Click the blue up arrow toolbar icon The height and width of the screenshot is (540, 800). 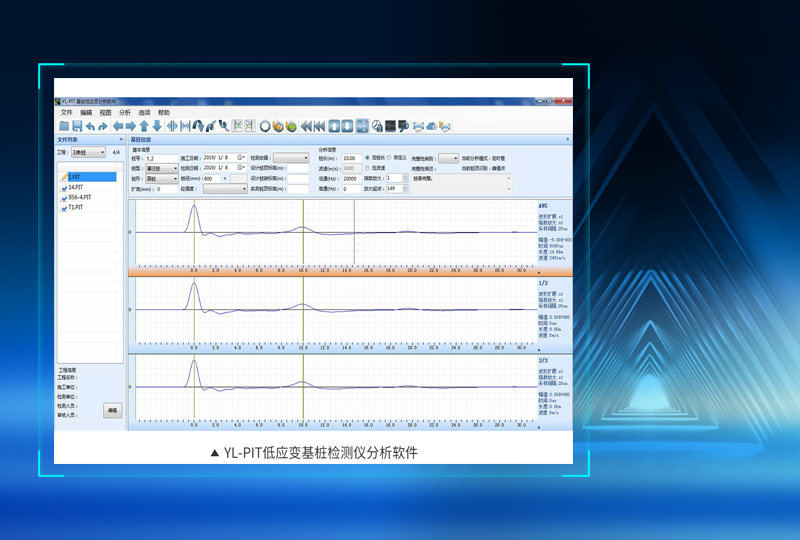coord(144,126)
